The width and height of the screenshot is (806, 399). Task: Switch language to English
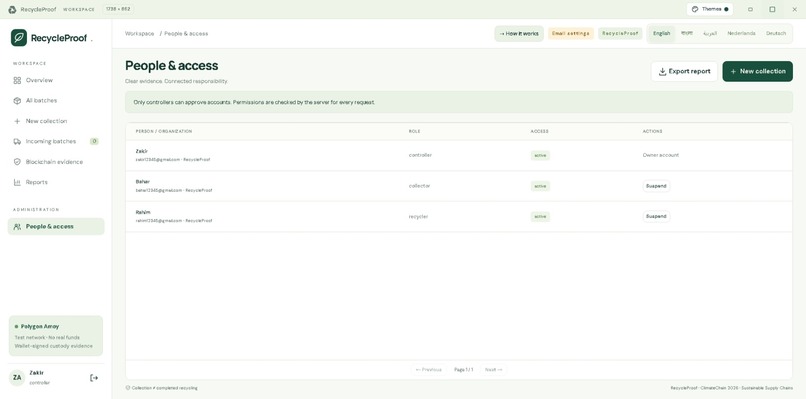(x=662, y=33)
